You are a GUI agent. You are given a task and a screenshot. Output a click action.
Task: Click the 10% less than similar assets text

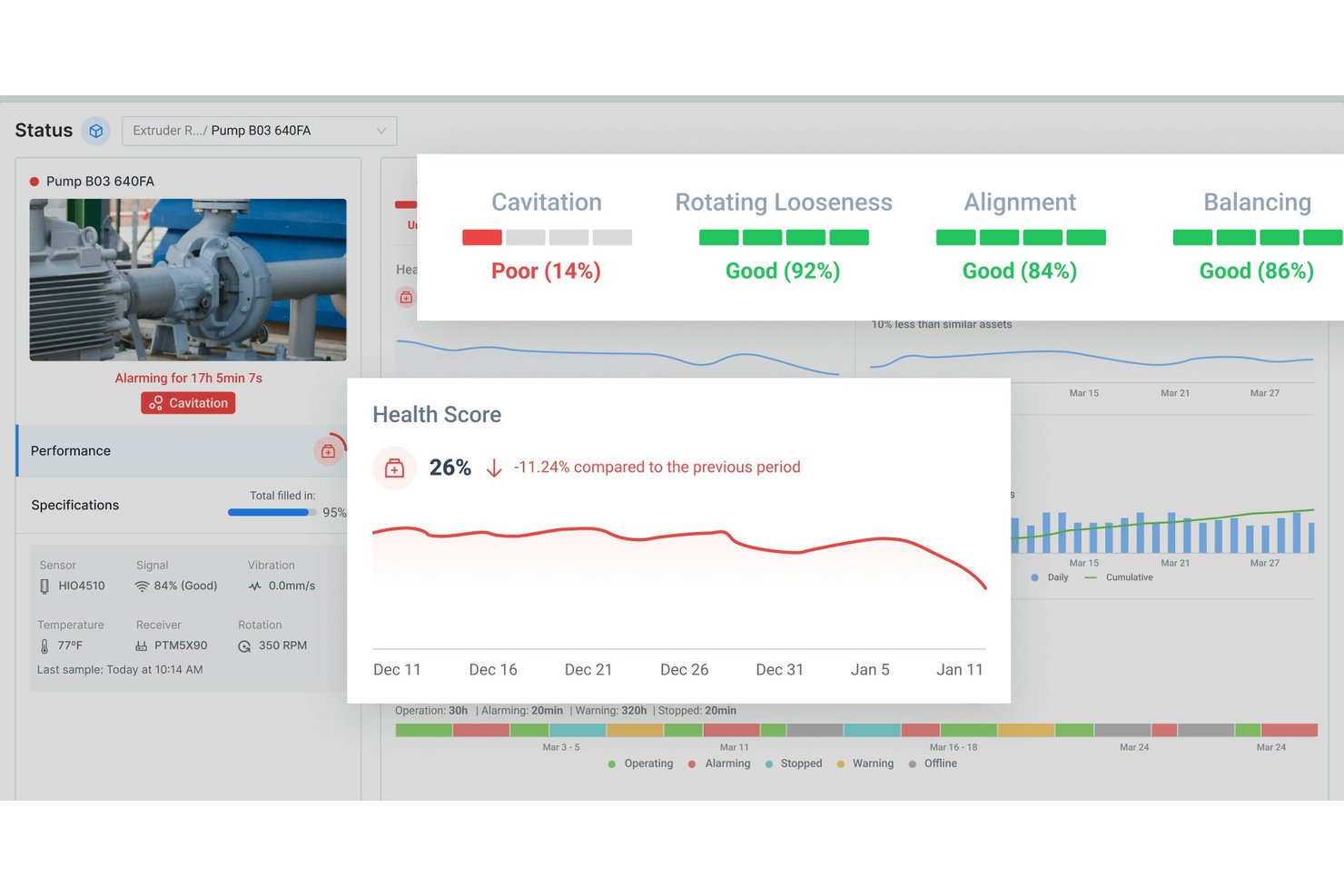(x=942, y=325)
